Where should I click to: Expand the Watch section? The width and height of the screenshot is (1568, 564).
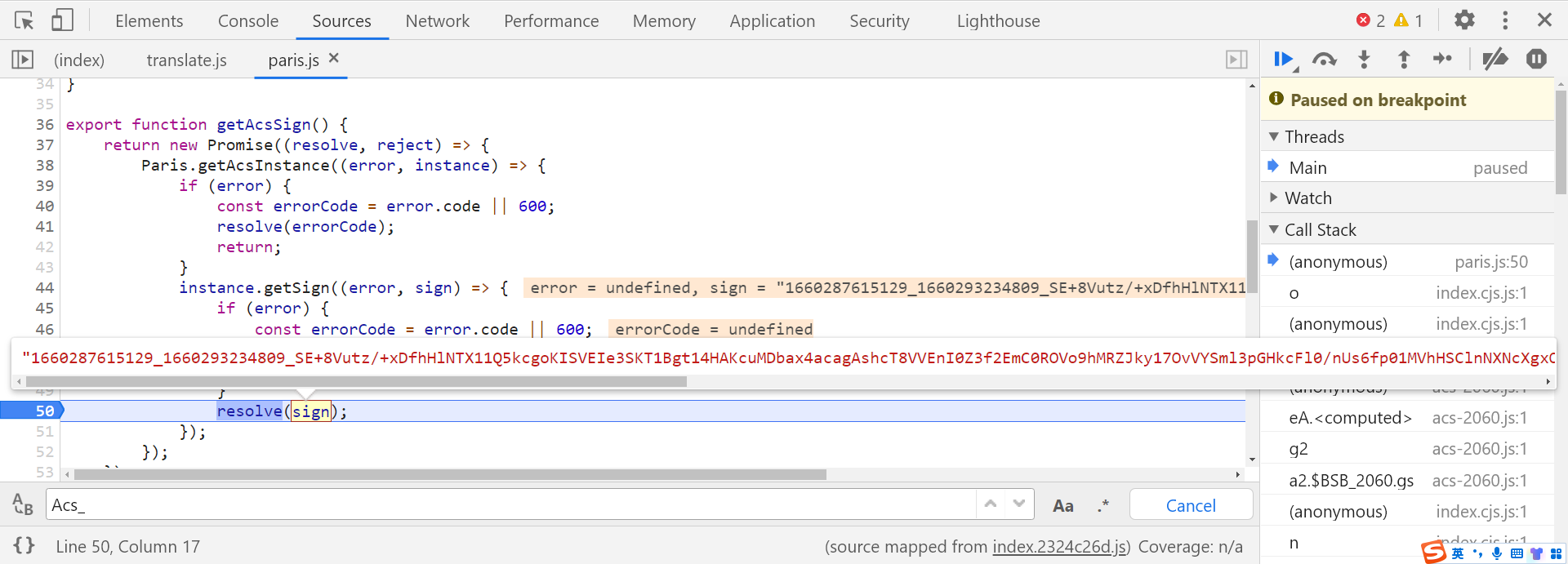[1408, 198]
